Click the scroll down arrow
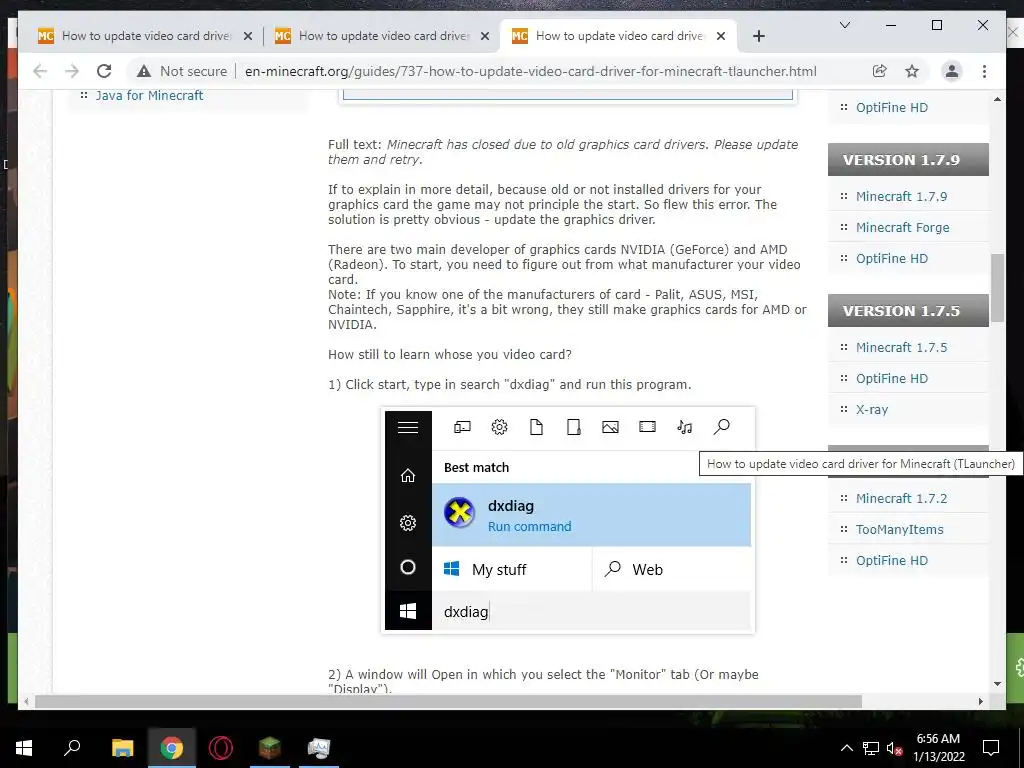 click(x=997, y=684)
